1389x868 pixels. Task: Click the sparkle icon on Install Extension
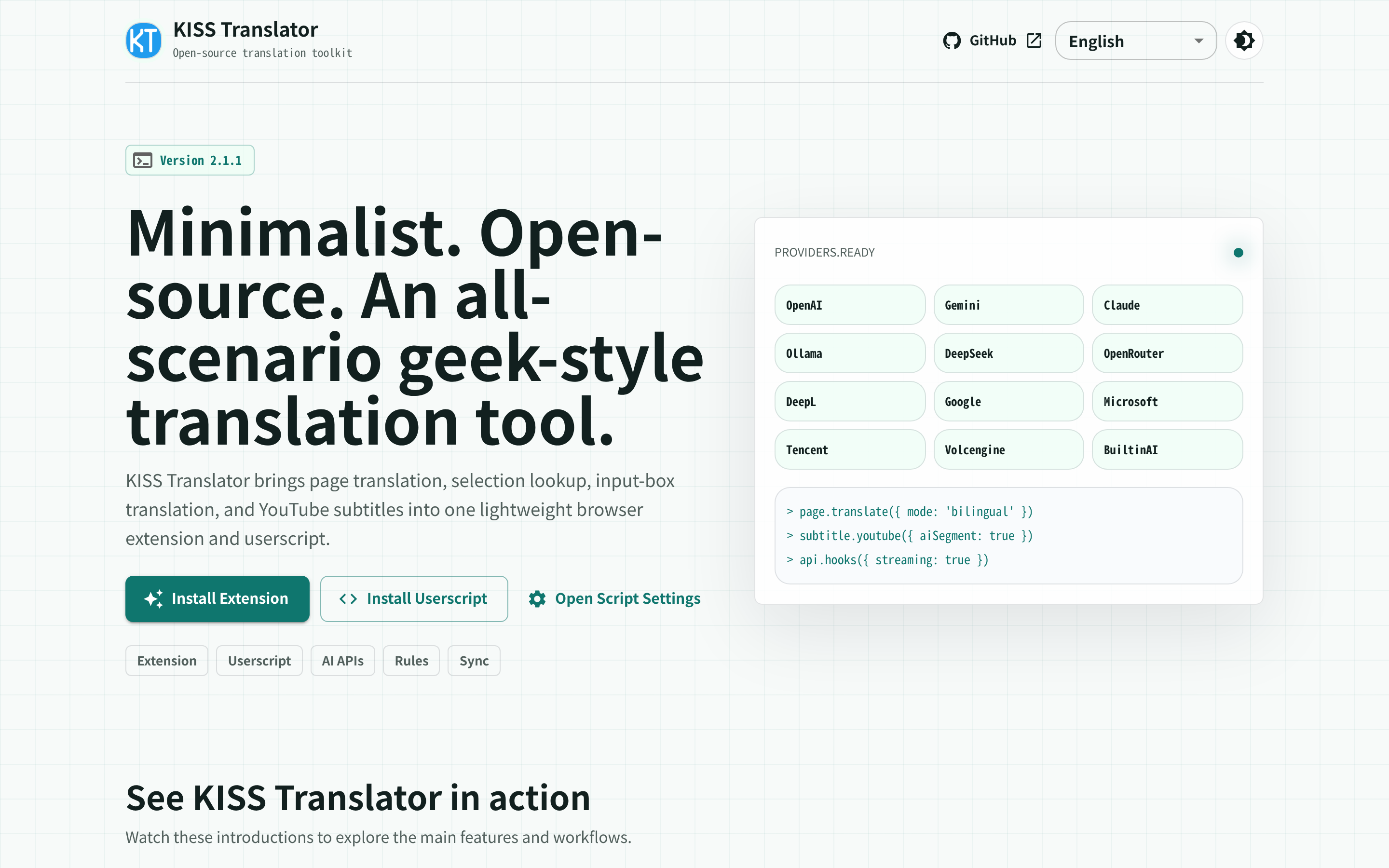[153, 599]
